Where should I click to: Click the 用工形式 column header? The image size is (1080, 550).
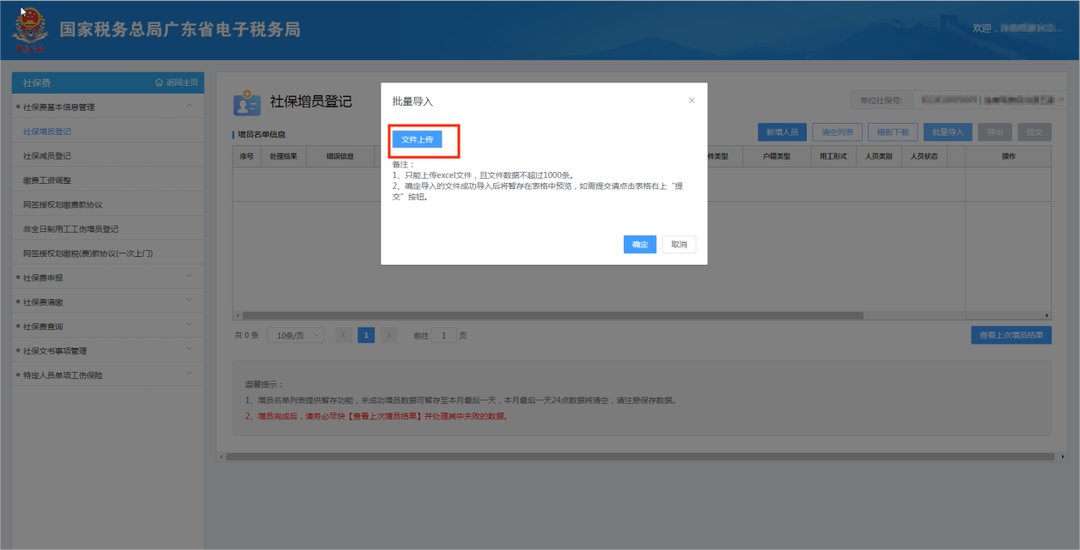833,156
